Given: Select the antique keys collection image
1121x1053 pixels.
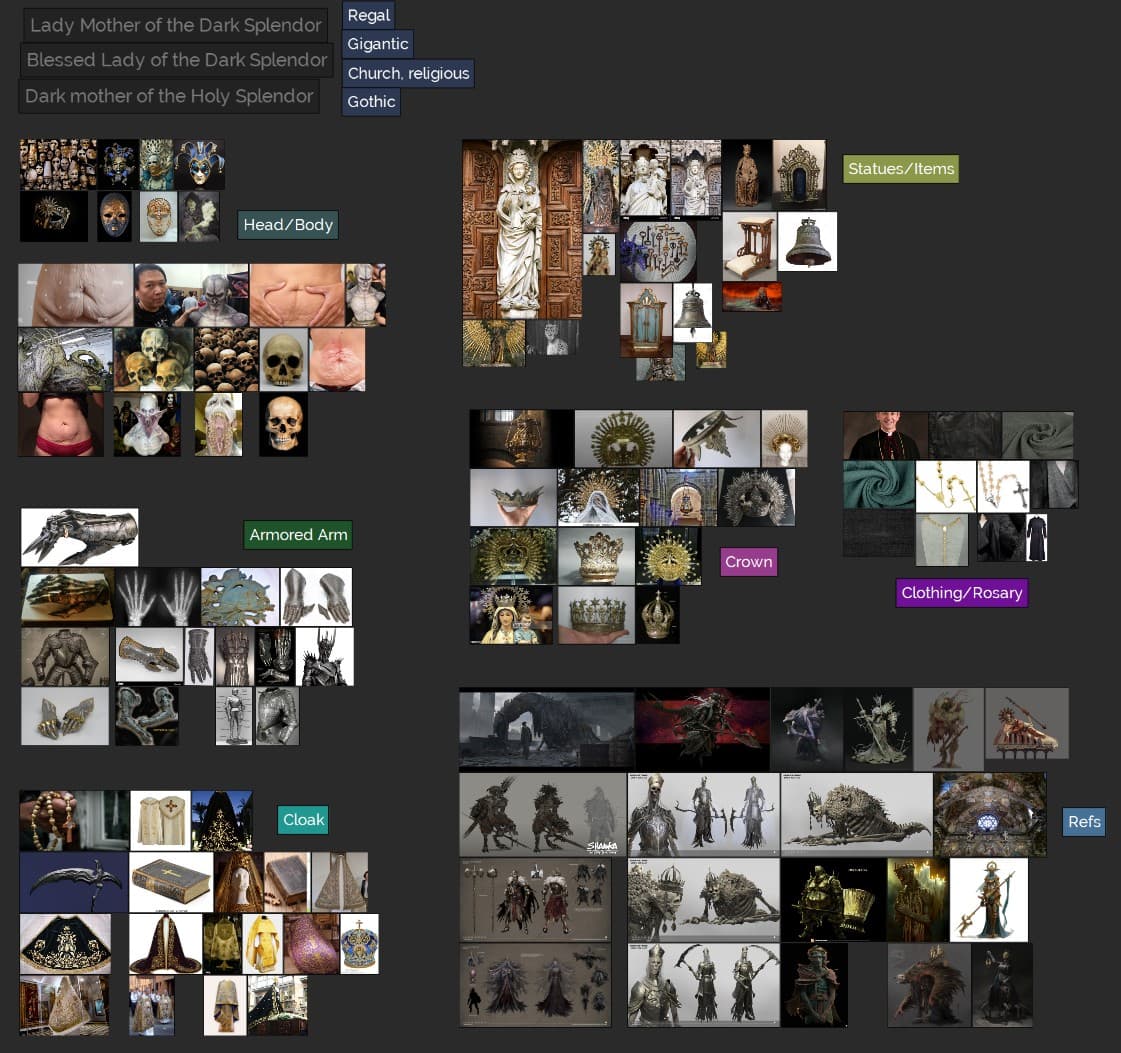Looking at the screenshot, I should click(657, 251).
